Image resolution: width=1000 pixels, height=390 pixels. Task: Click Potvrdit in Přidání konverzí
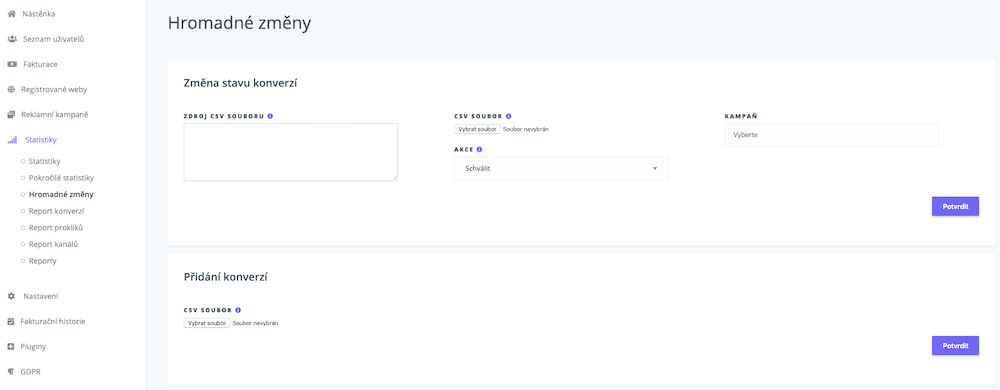coord(955,345)
